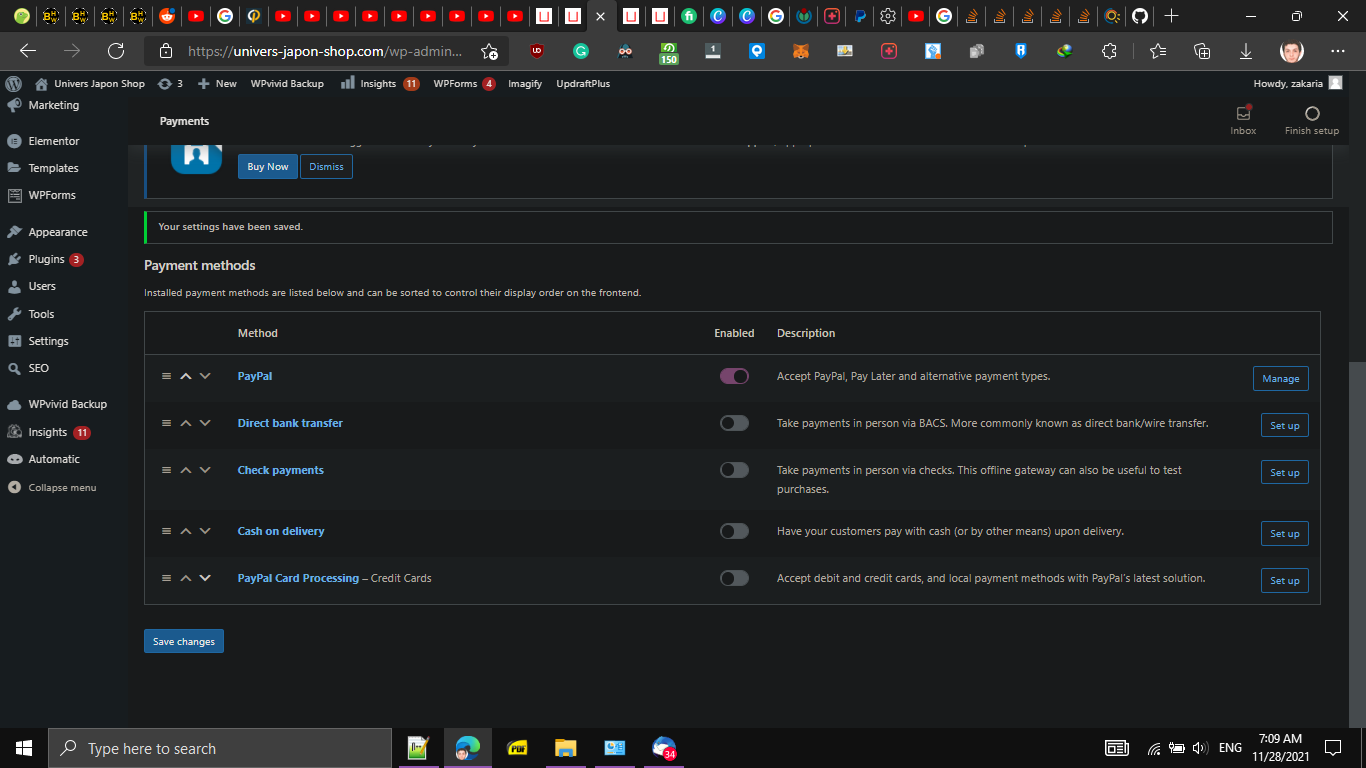Viewport: 1366px width, 768px height.
Task: Open the MetaMask fox extension icon
Action: pyautogui.click(x=801, y=51)
